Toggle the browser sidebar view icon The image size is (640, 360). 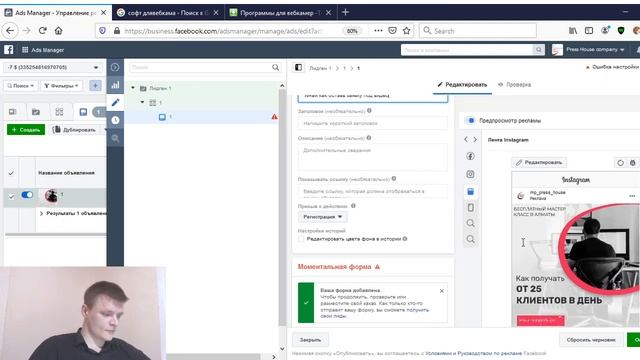(589, 31)
